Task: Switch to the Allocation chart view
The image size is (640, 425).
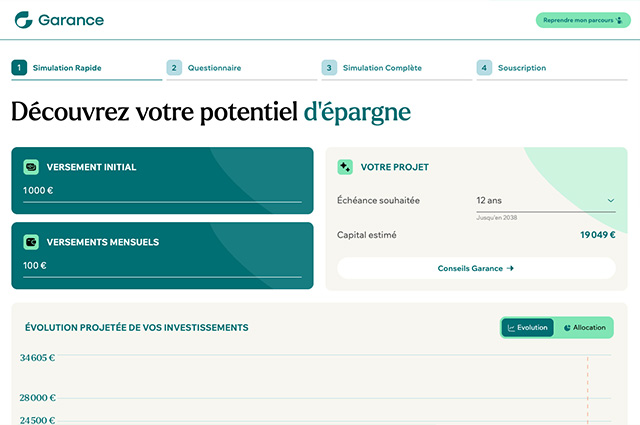Action: point(584,327)
